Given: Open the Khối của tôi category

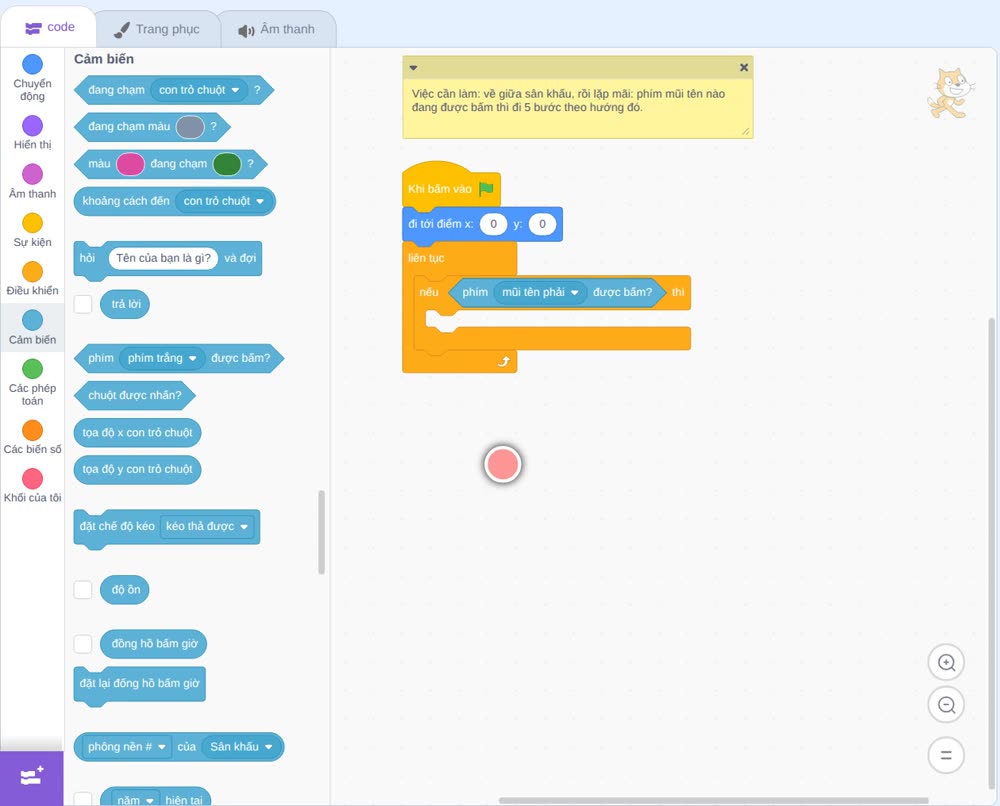Looking at the screenshot, I should click(33, 486).
